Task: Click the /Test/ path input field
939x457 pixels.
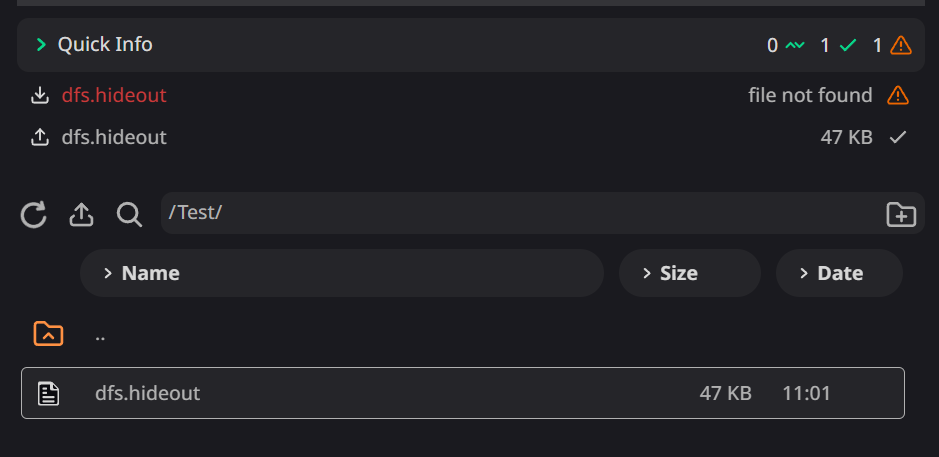Action: click(520, 213)
